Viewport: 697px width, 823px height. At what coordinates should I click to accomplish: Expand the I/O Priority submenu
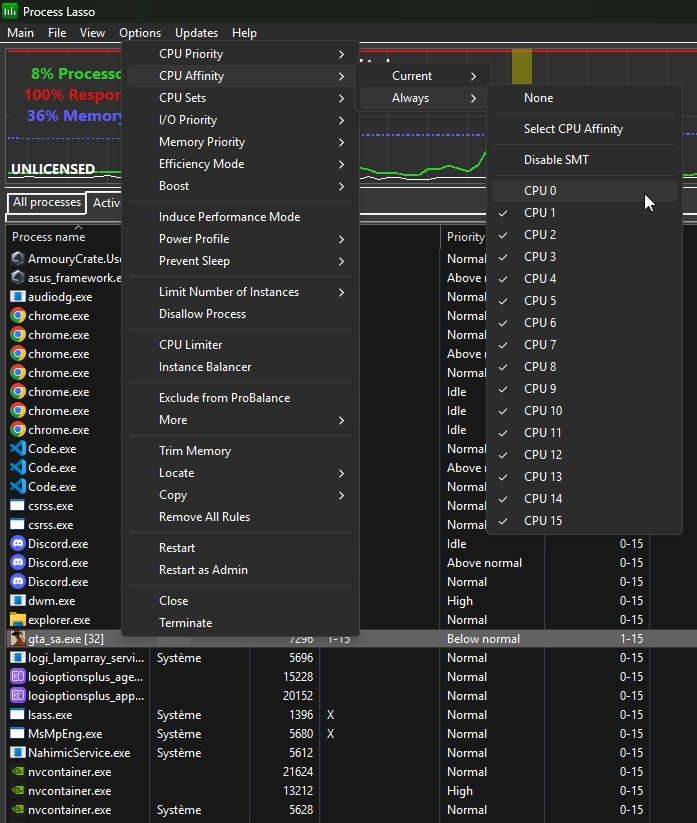point(240,120)
